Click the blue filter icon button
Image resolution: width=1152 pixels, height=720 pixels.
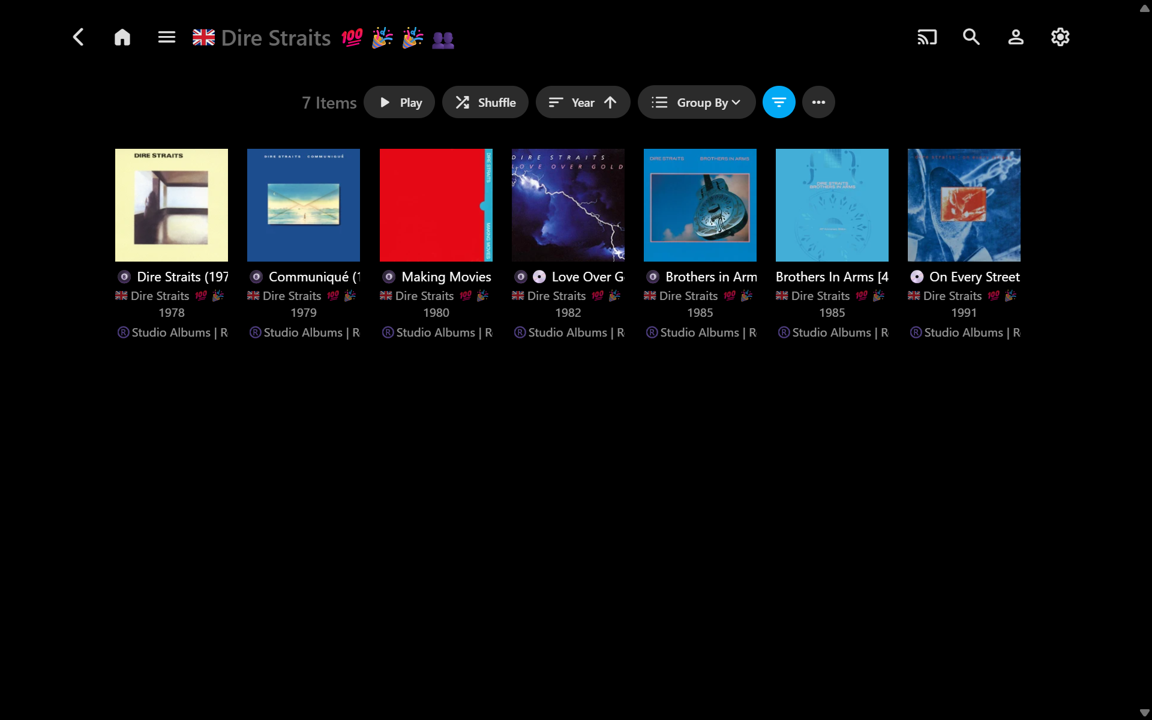click(x=779, y=102)
